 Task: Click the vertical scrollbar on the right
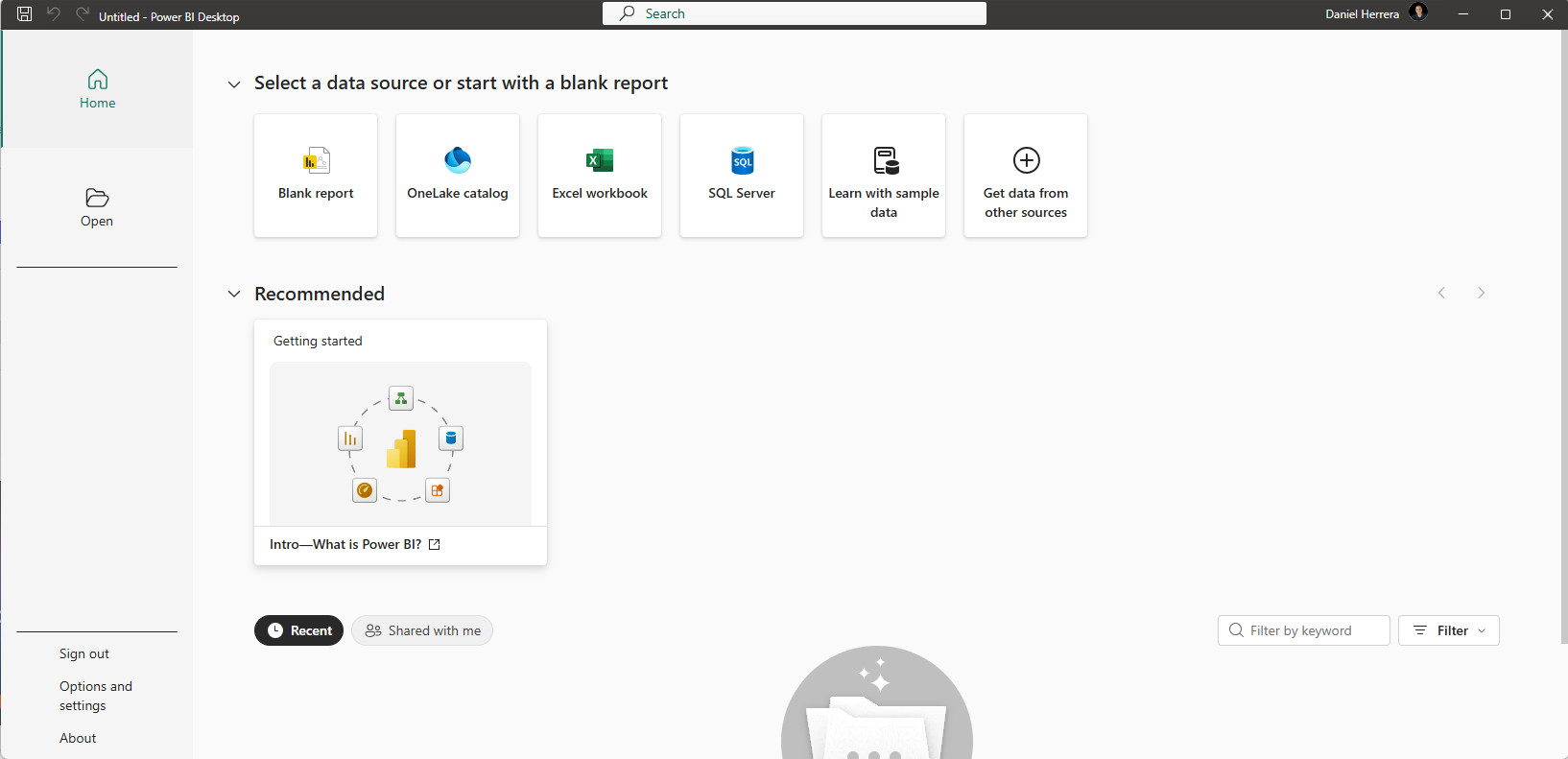1563,336
